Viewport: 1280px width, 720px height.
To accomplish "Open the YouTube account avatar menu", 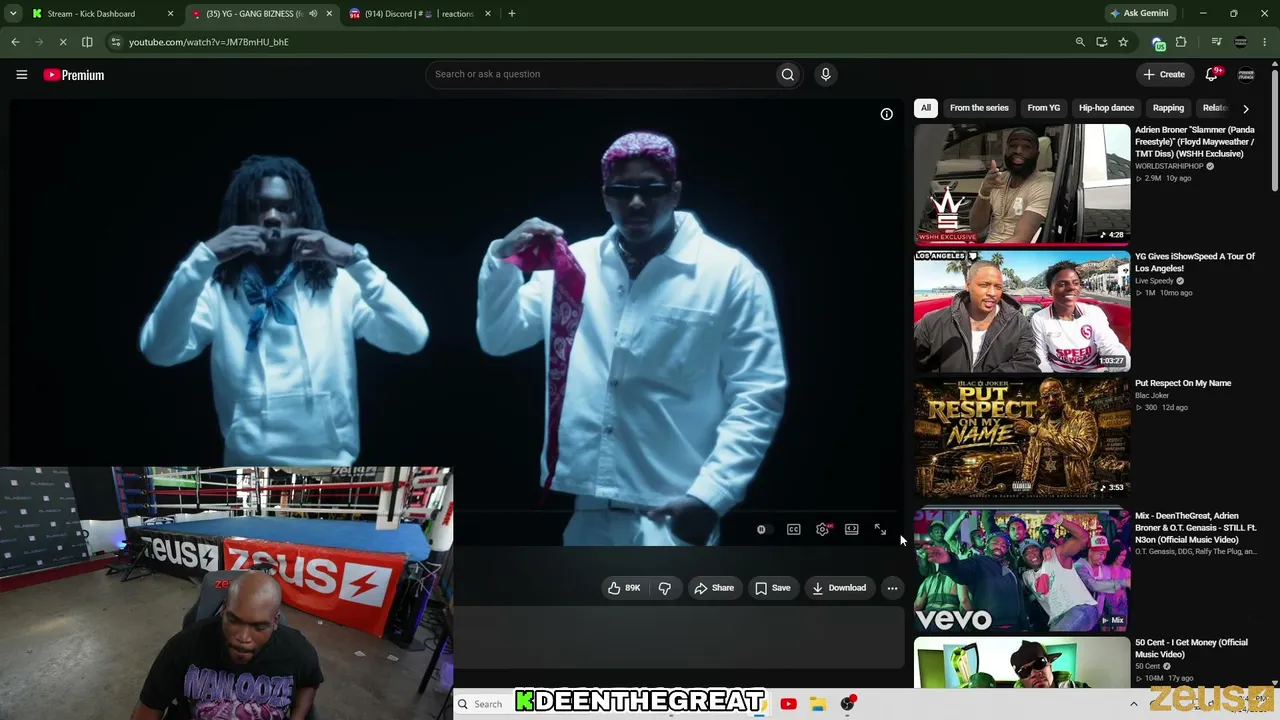I will (x=1246, y=74).
